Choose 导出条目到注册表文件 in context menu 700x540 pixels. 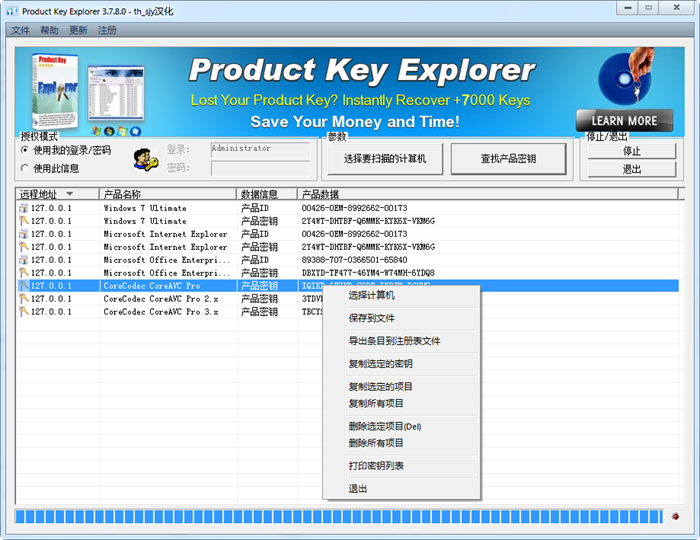pyautogui.click(x=401, y=341)
